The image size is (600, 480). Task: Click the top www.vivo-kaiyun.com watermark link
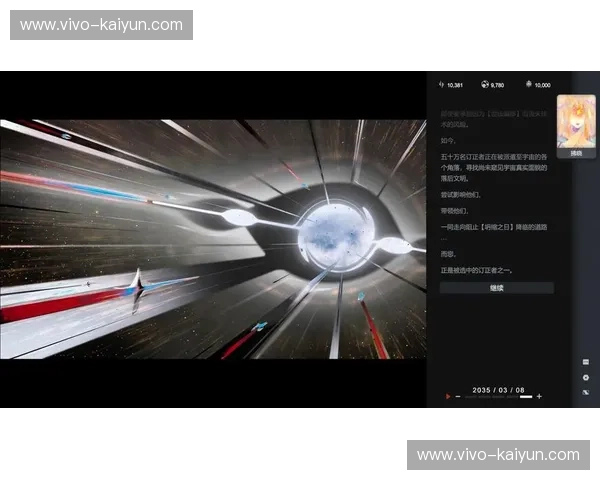pos(102,24)
